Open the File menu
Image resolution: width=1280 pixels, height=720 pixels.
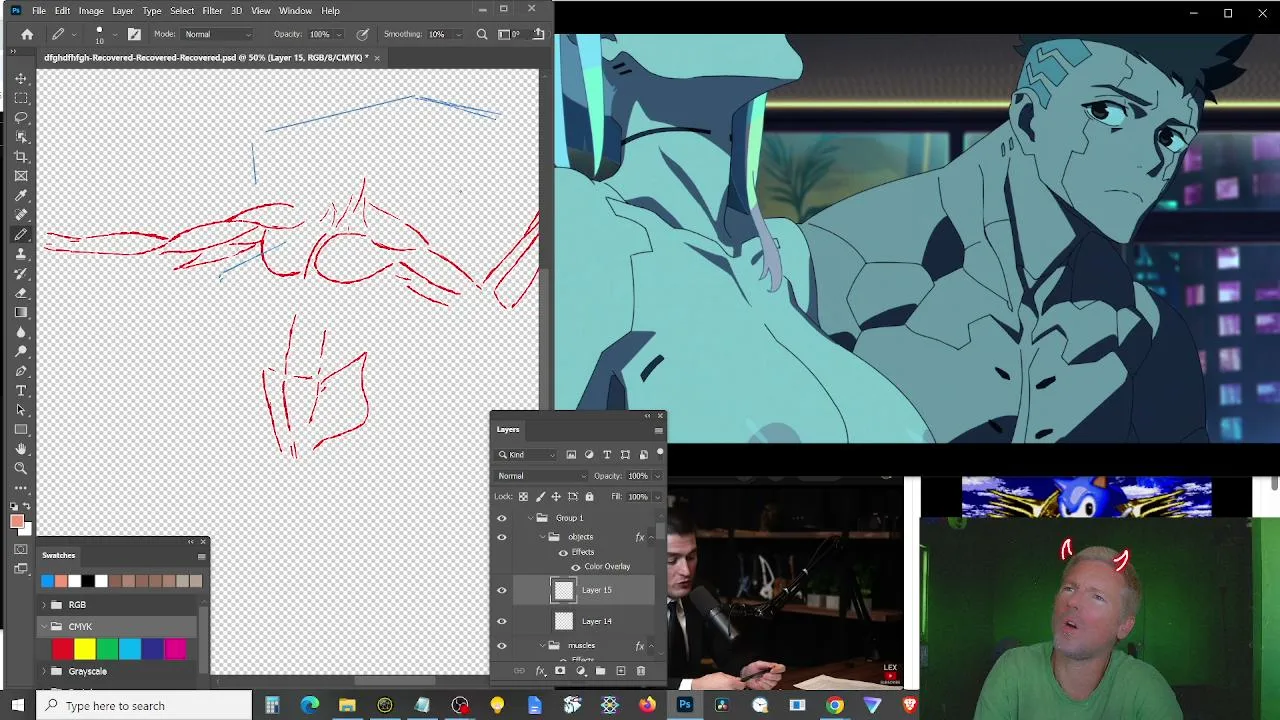[x=38, y=11]
